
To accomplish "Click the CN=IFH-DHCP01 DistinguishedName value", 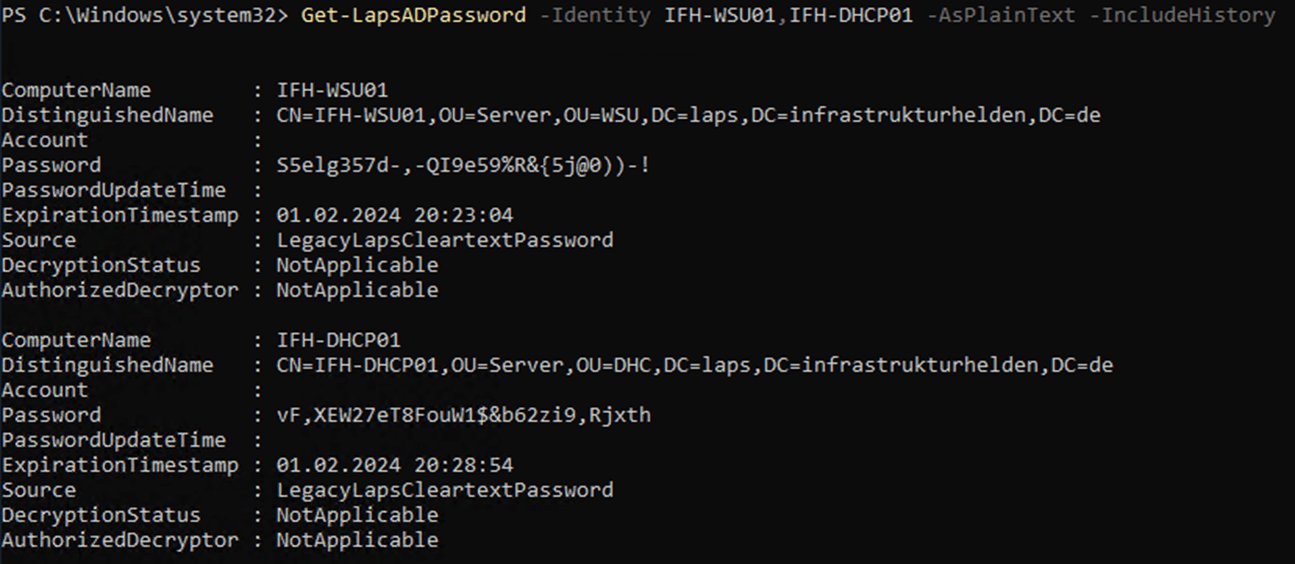I will coord(694,365).
